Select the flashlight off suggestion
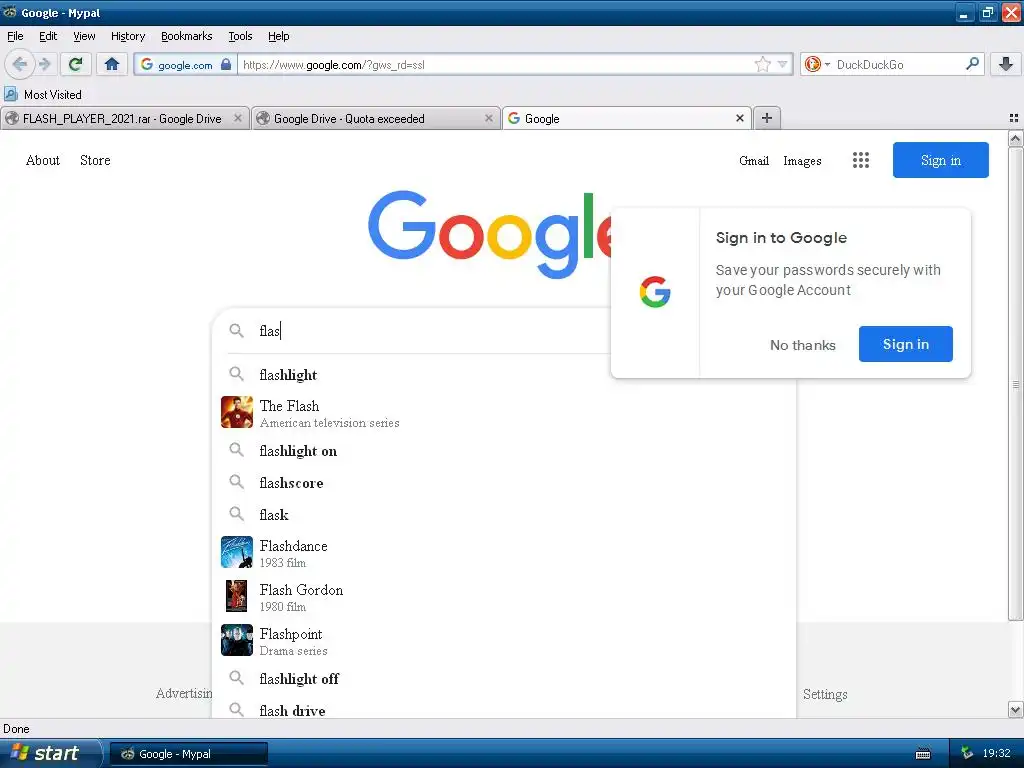Screen dimensions: 1024x768 tap(504, 679)
